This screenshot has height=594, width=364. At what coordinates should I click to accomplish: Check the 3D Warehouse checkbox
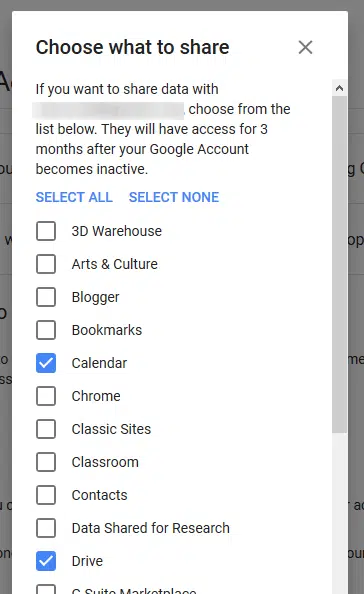click(x=46, y=231)
